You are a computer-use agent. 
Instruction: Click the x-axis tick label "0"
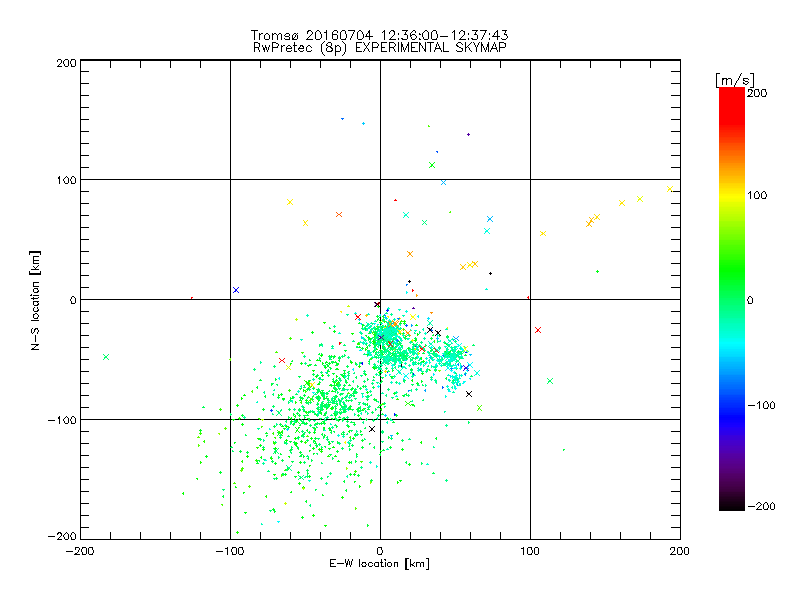380,551
